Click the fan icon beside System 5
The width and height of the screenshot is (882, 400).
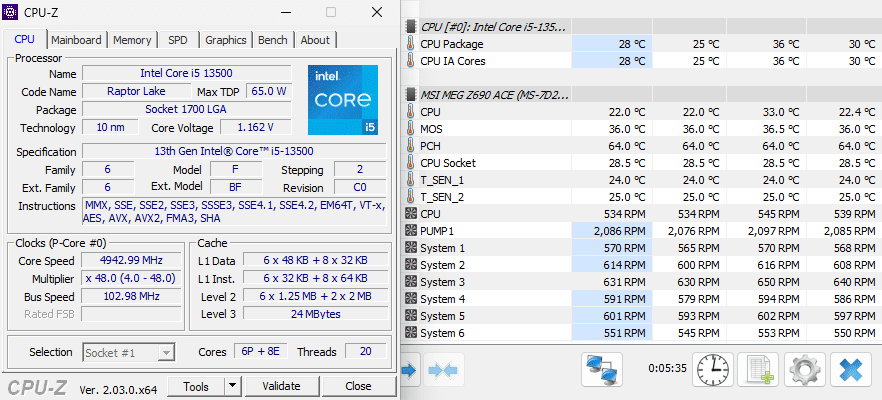coord(411,316)
